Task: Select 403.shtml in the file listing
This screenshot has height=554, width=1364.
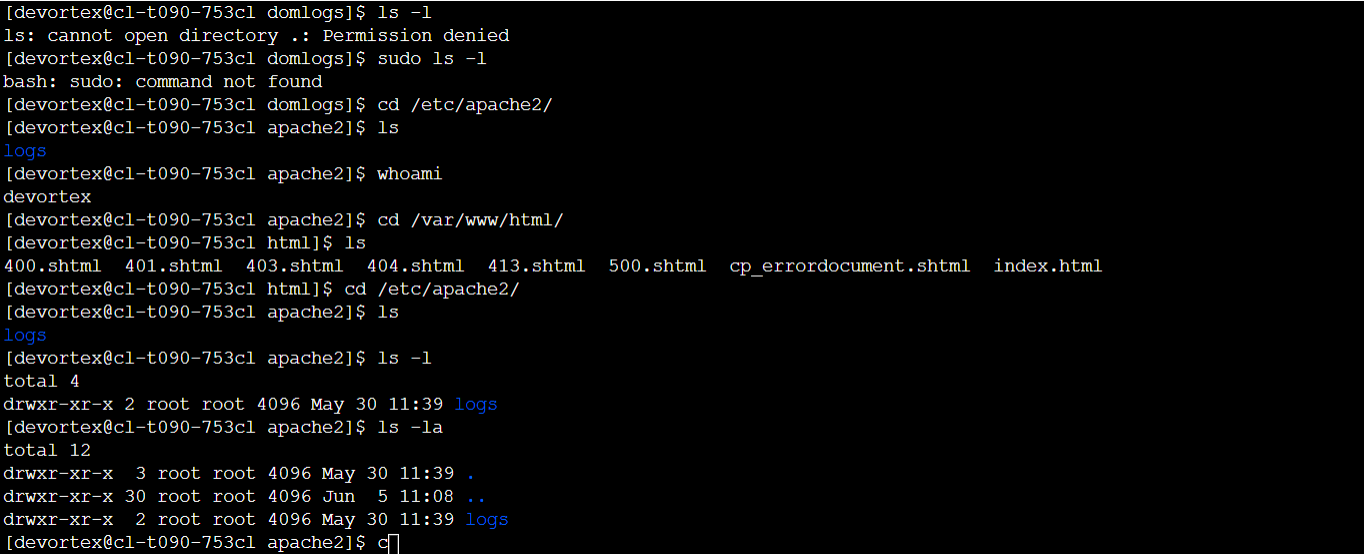Action: pyautogui.click(x=294, y=266)
